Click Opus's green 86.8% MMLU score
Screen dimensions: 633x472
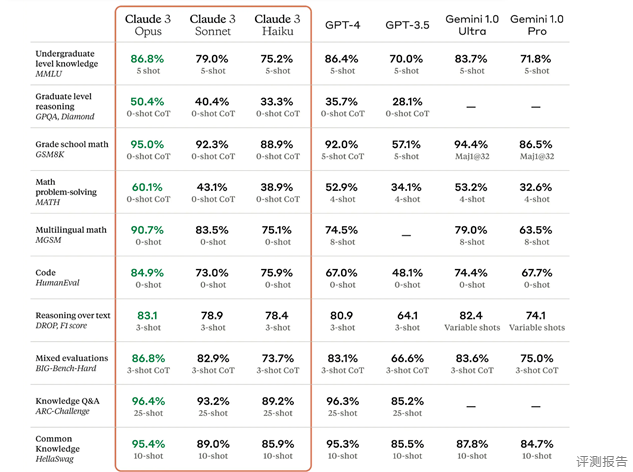(x=147, y=59)
